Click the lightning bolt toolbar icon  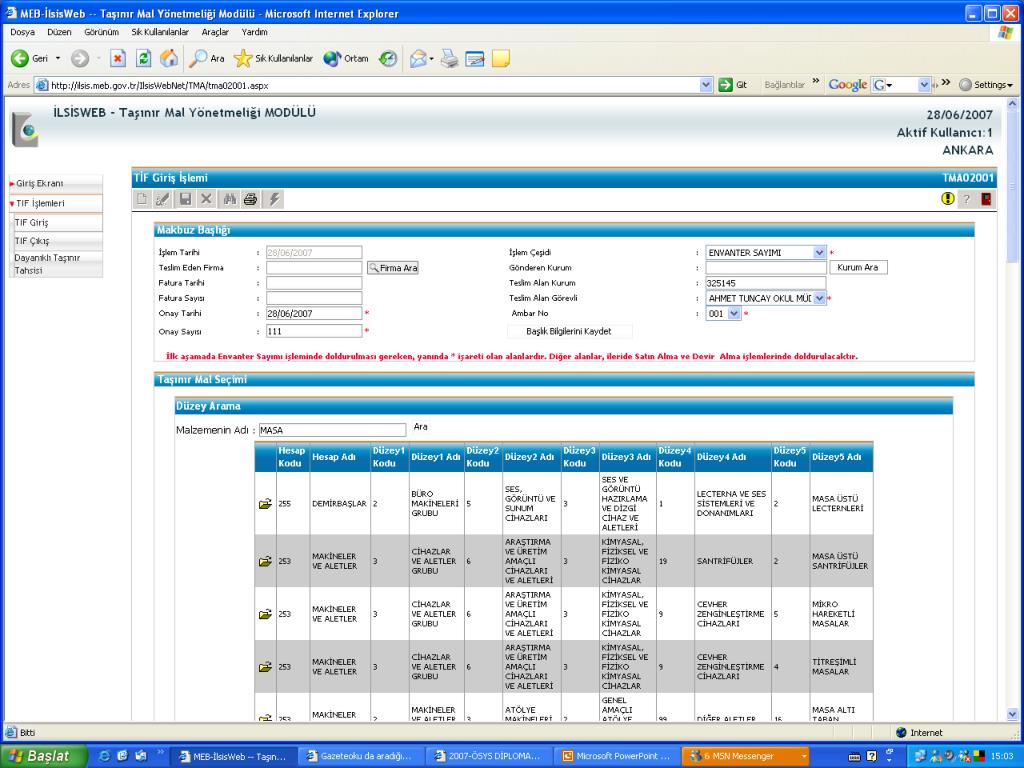[x=275, y=199]
